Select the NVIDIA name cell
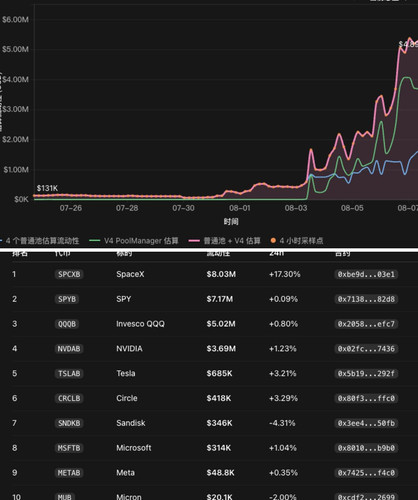 [x=129, y=349]
